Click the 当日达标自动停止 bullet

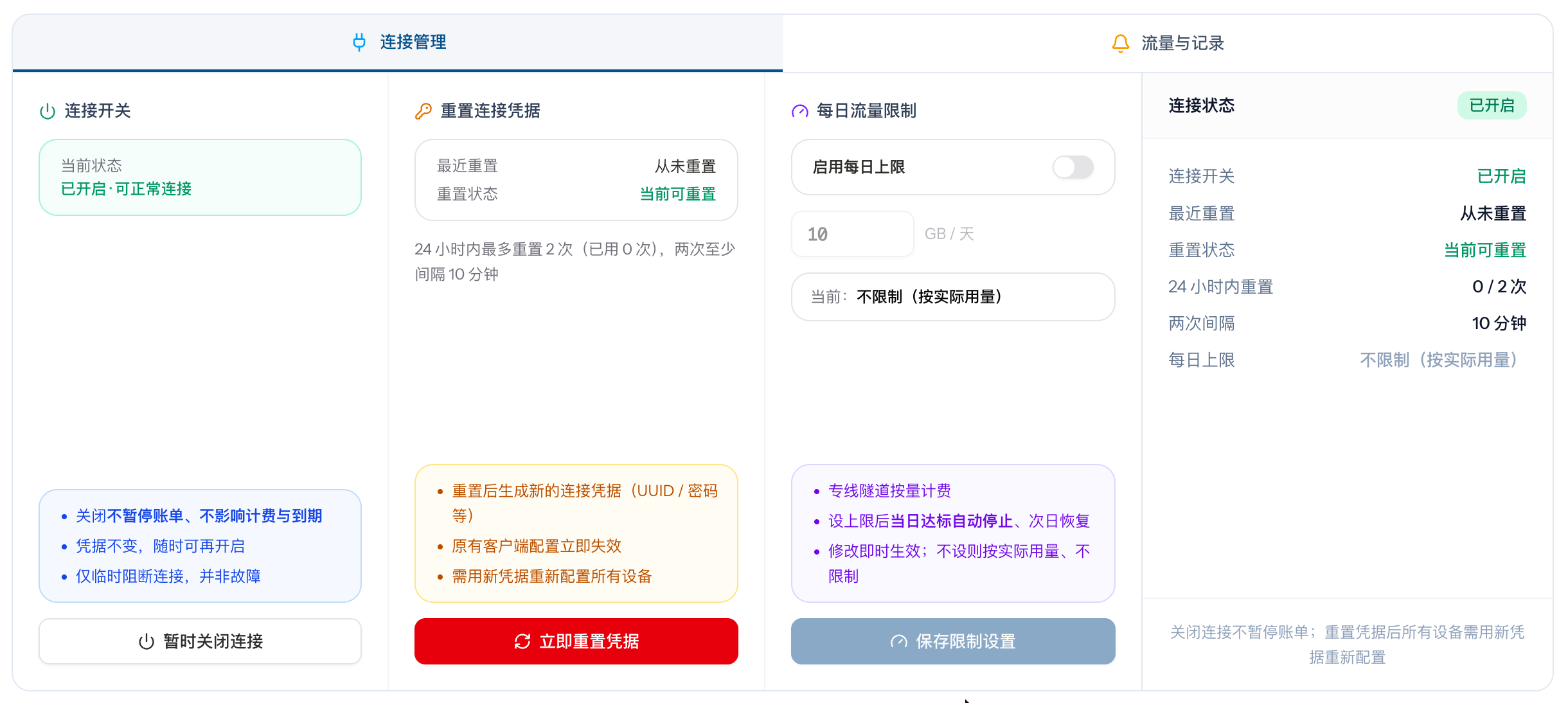(x=959, y=521)
